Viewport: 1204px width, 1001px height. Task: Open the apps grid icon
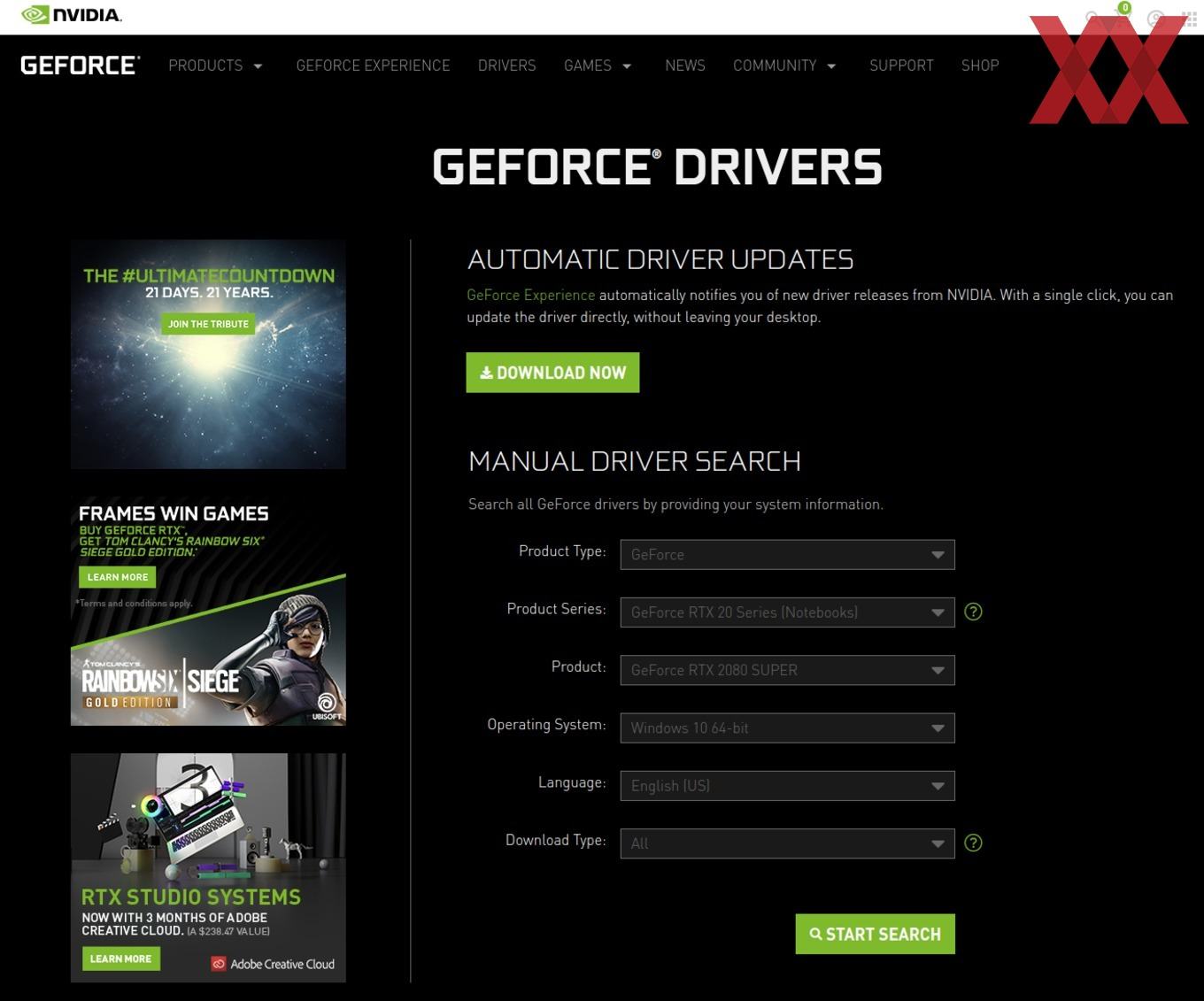click(x=1189, y=18)
